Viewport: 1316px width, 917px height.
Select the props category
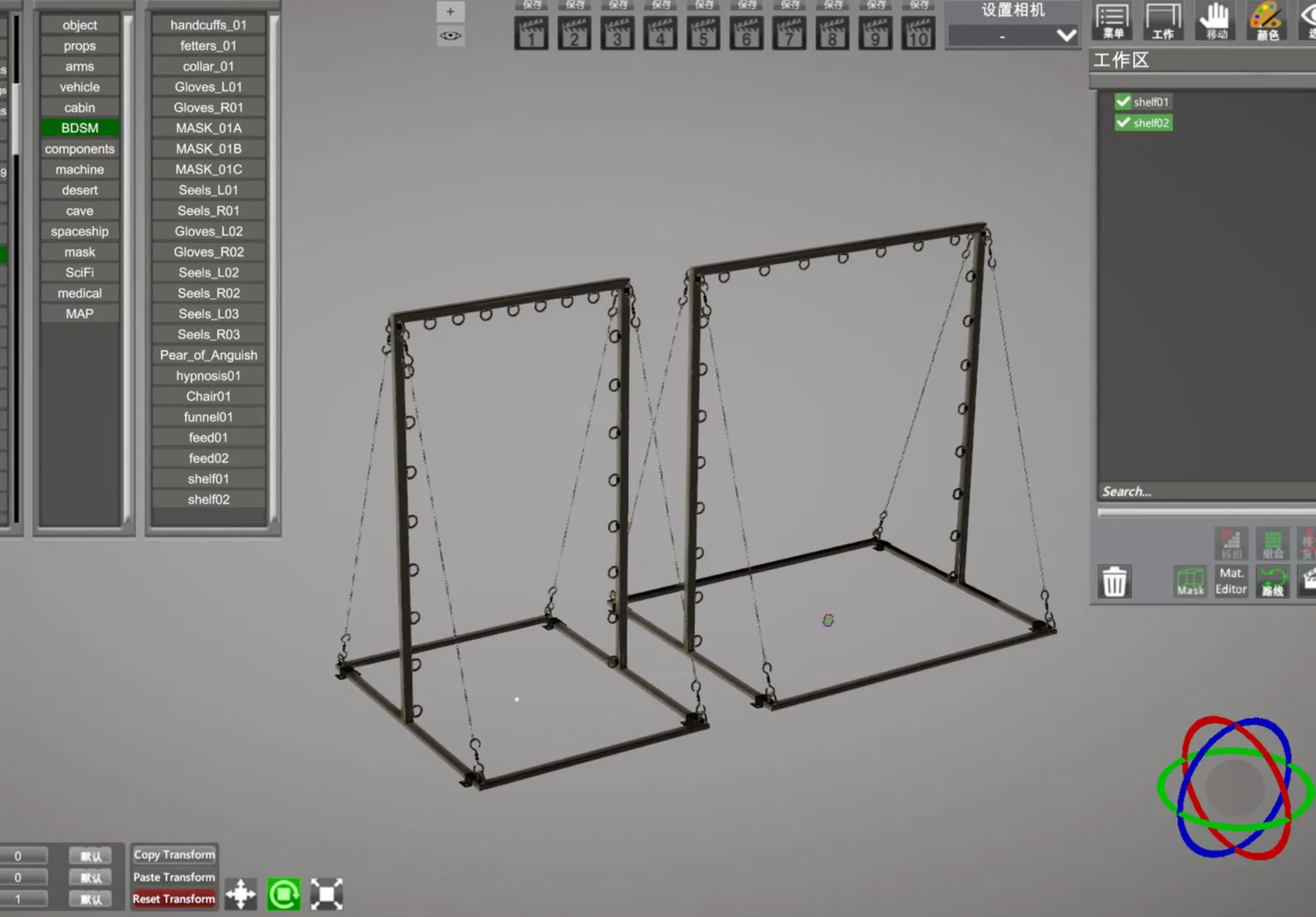(80, 46)
